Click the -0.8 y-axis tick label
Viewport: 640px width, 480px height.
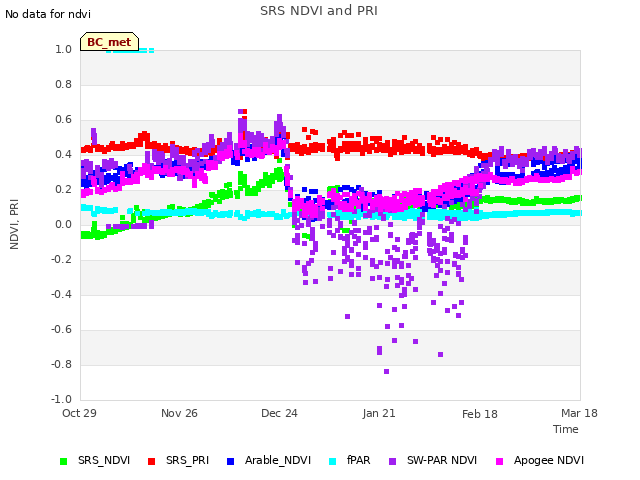(61, 364)
